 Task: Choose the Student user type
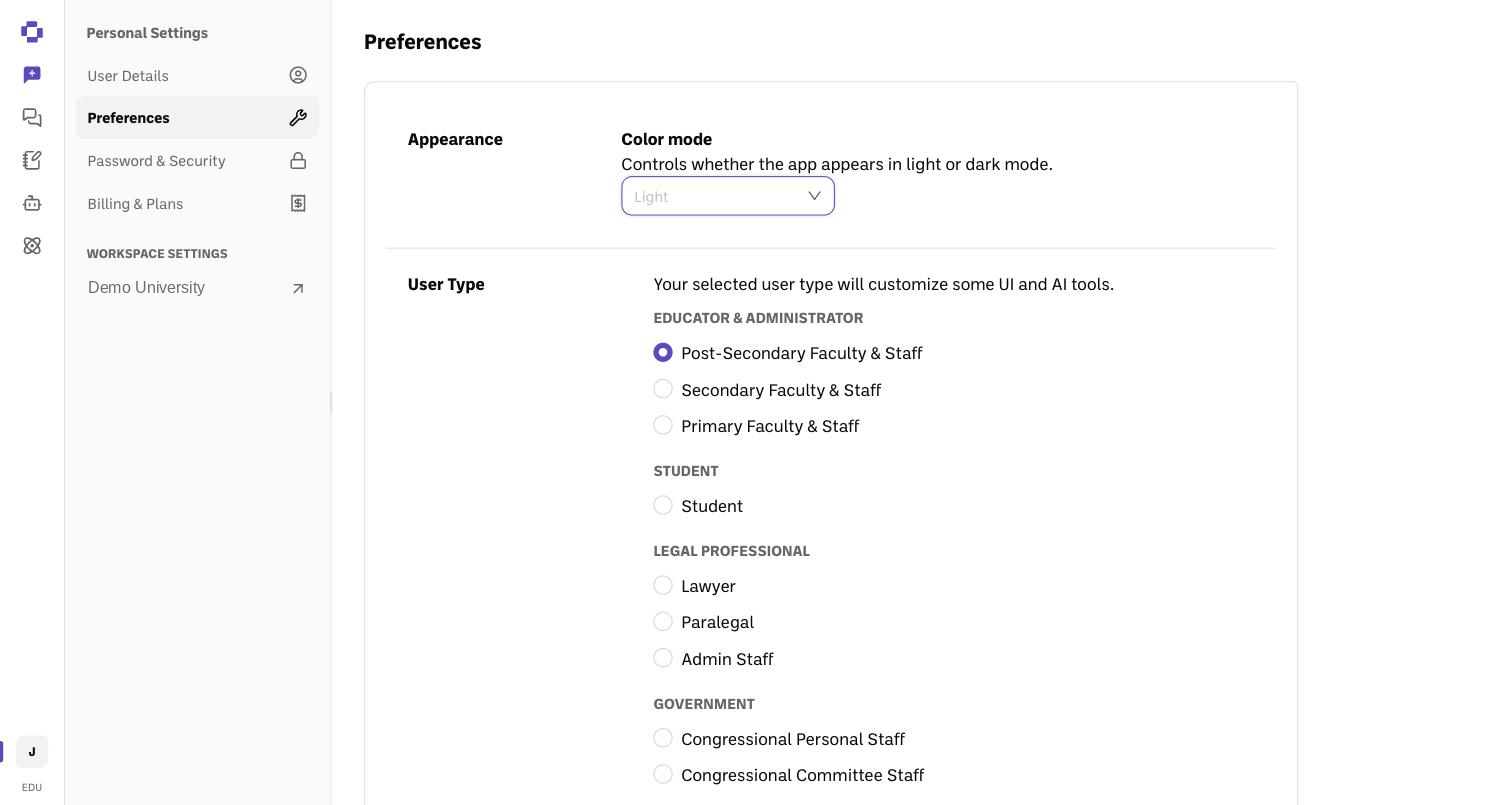coord(663,505)
